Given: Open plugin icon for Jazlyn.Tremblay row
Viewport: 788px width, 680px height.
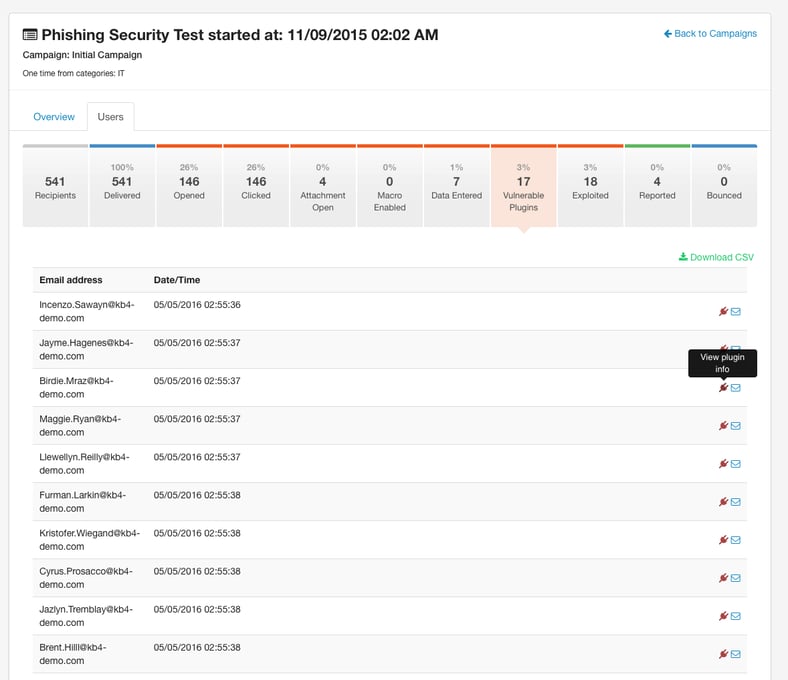Looking at the screenshot, I should point(723,616).
